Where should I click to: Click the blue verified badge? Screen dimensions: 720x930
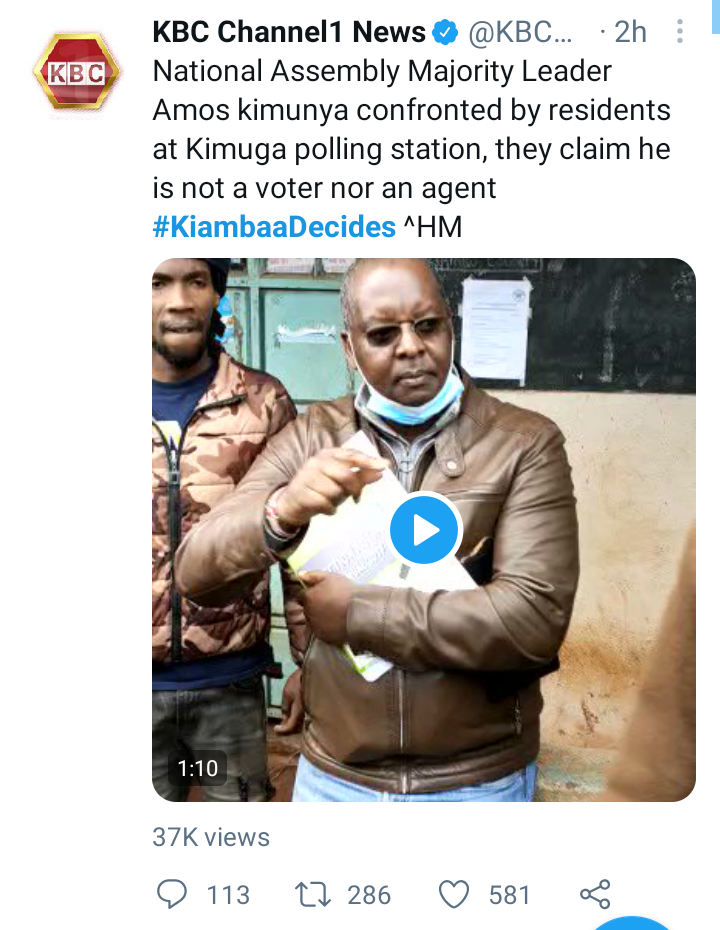click(444, 33)
